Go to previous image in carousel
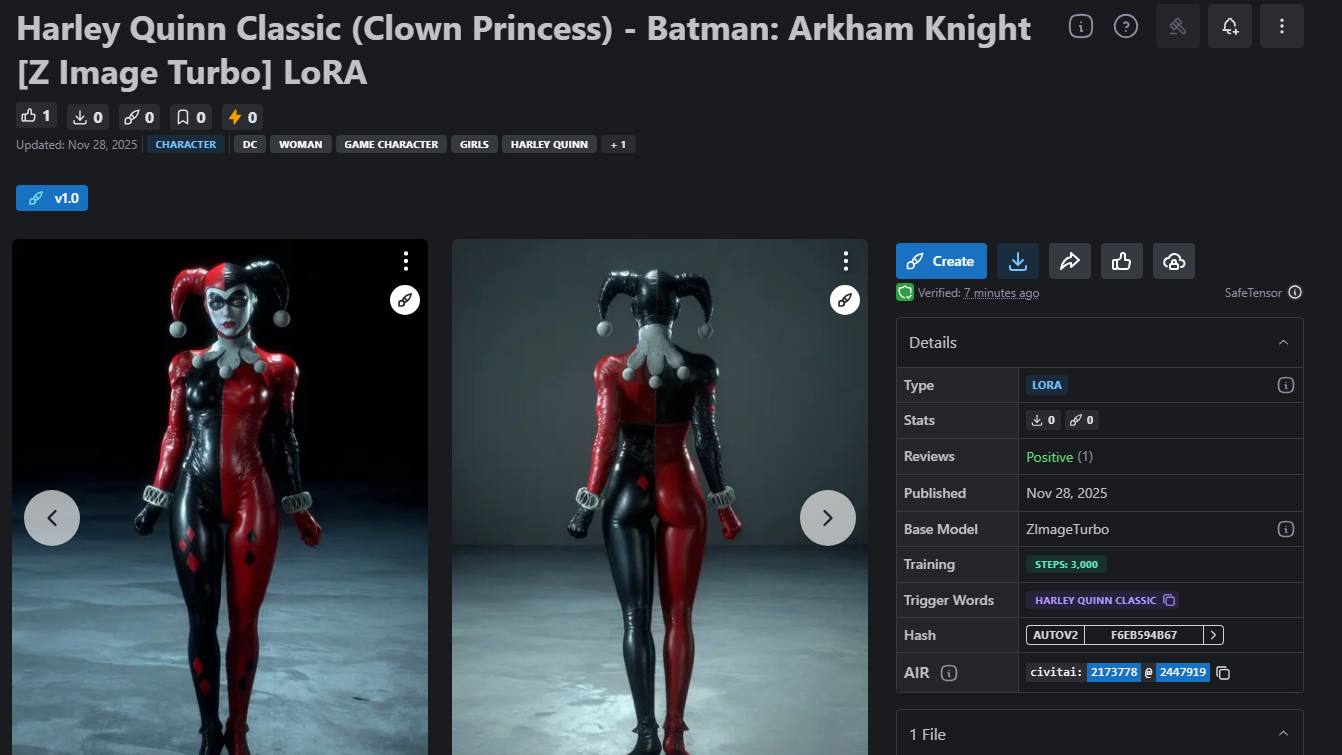This screenshot has width=1342, height=755. (52, 517)
